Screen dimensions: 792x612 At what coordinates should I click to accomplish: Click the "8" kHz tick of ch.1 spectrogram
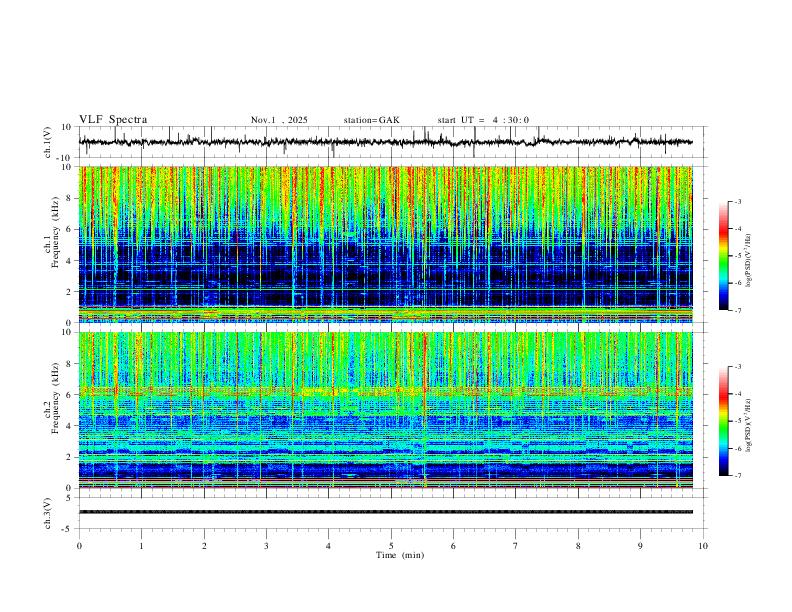(70, 198)
